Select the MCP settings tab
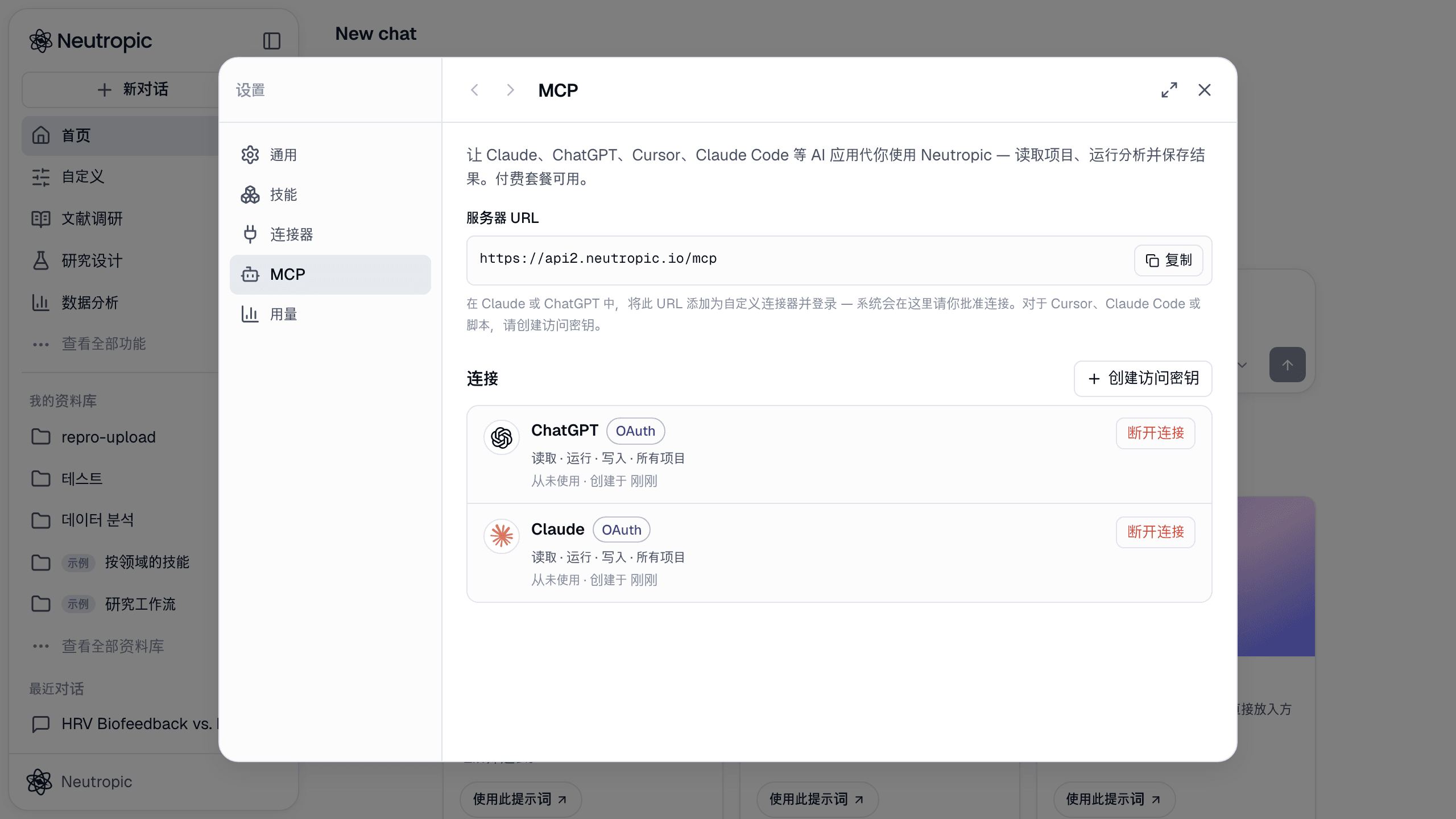 point(330,275)
